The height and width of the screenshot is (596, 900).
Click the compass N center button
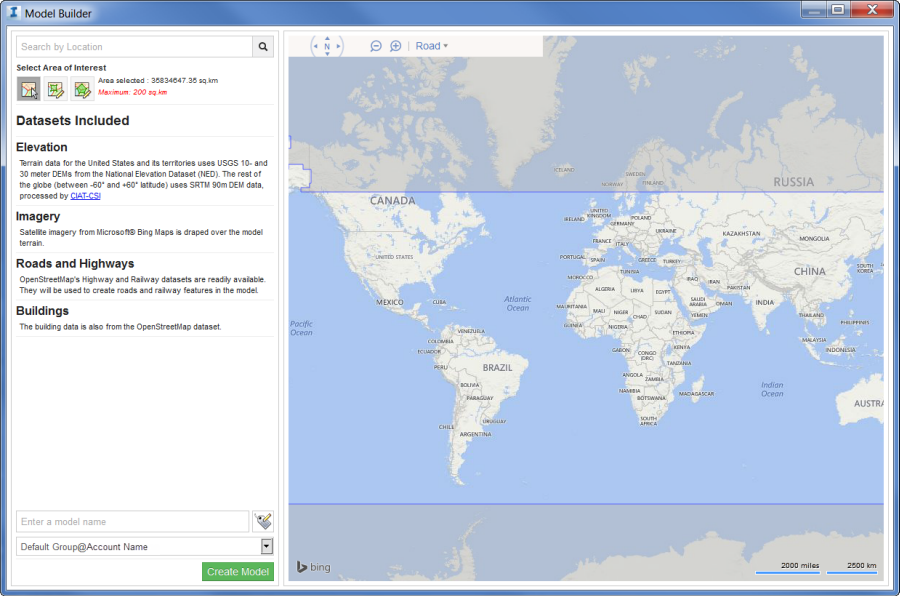click(x=327, y=47)
